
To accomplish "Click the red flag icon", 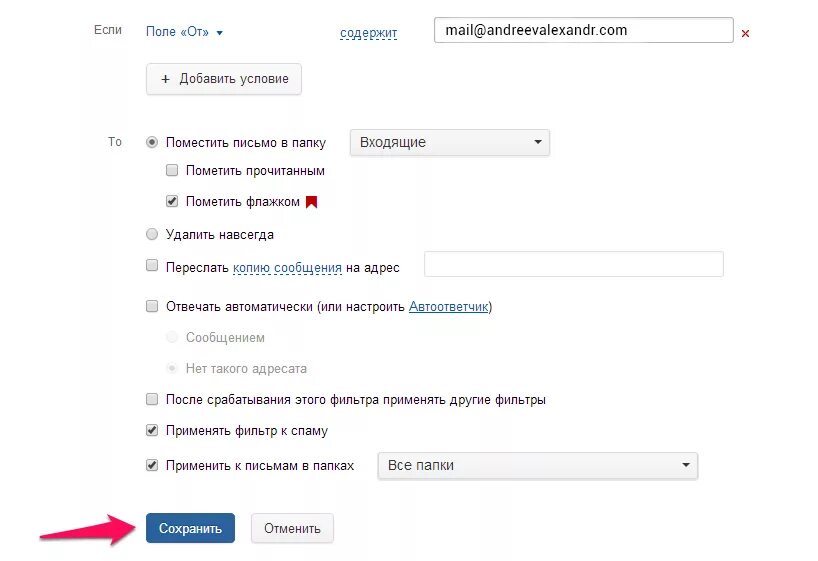I will click(311, 202).
